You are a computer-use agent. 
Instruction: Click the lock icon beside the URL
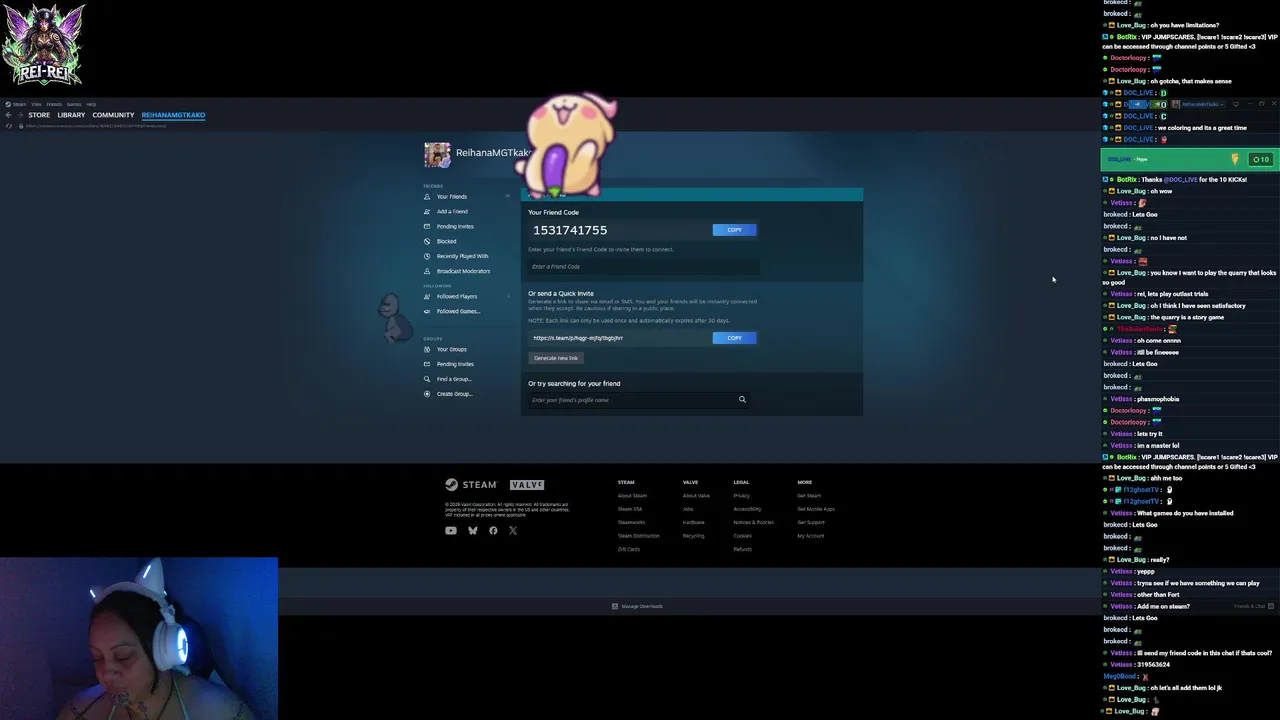pos(21,126)
